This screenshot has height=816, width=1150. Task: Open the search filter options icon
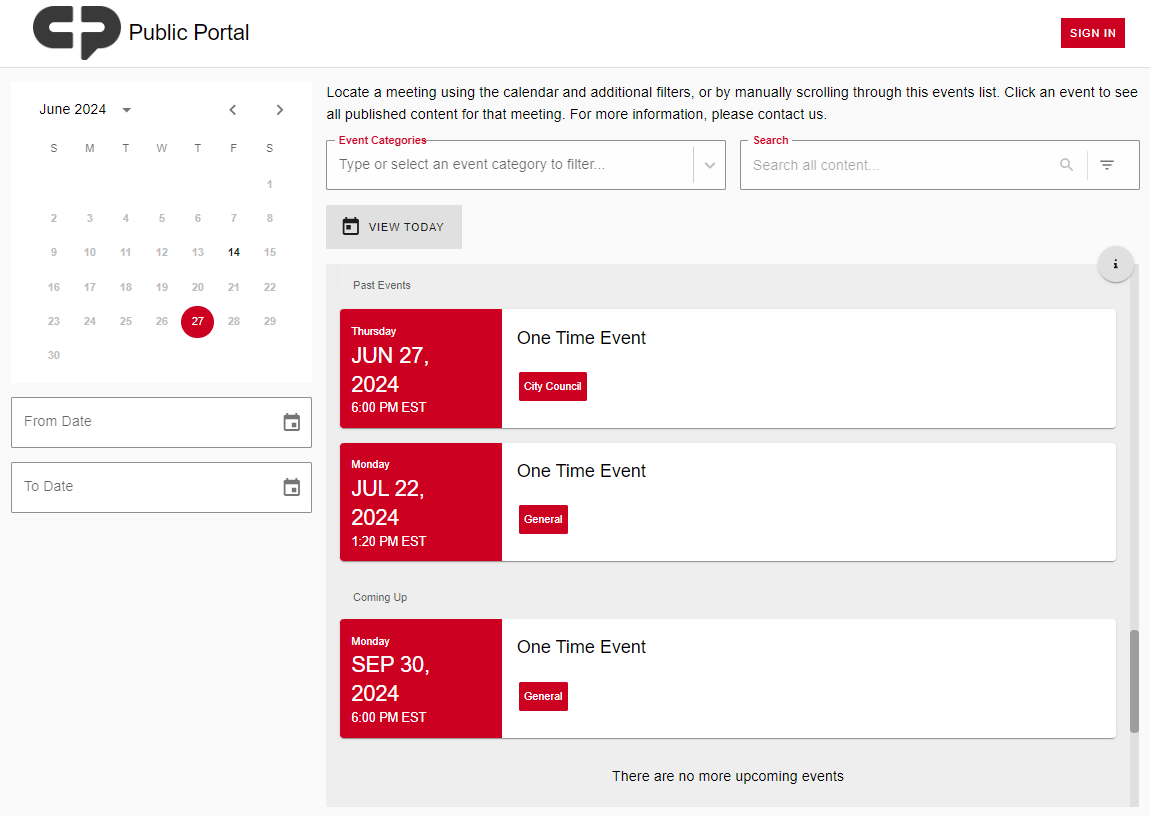click(1107, 165)
